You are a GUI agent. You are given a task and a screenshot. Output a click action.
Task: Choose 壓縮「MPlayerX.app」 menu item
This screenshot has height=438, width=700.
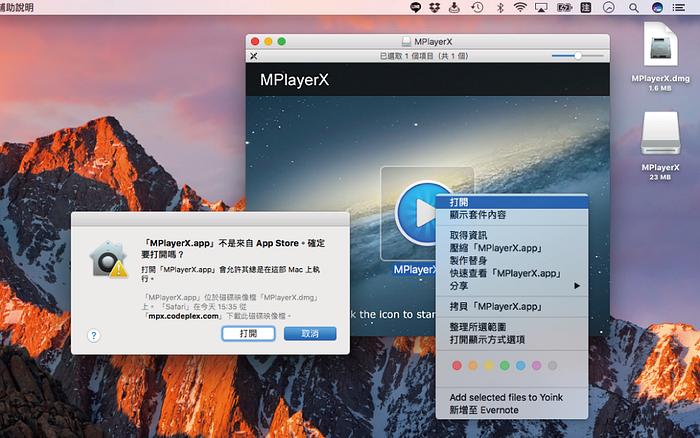[512, 248]
